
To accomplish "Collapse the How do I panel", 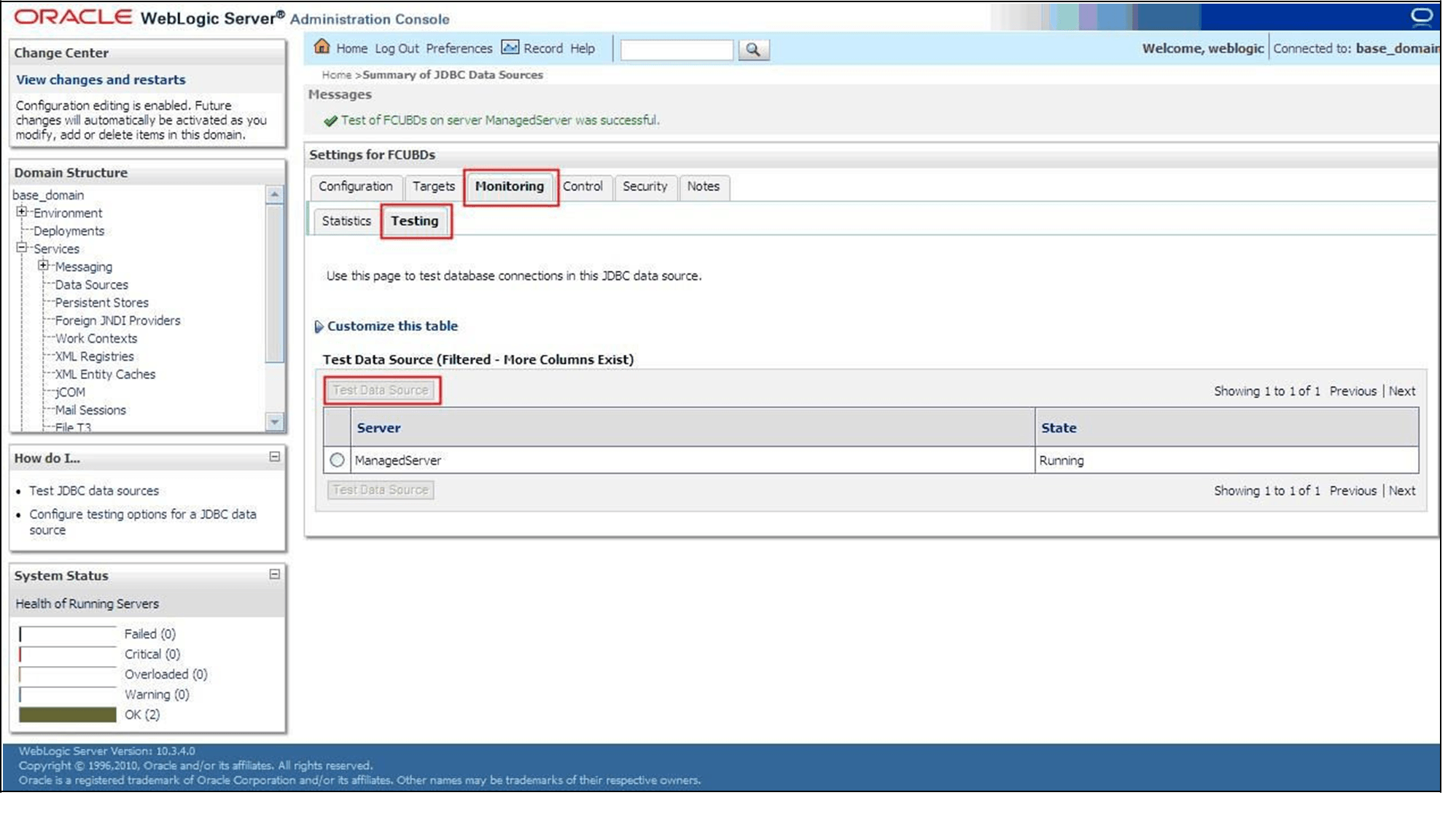I will pos(274,457).
